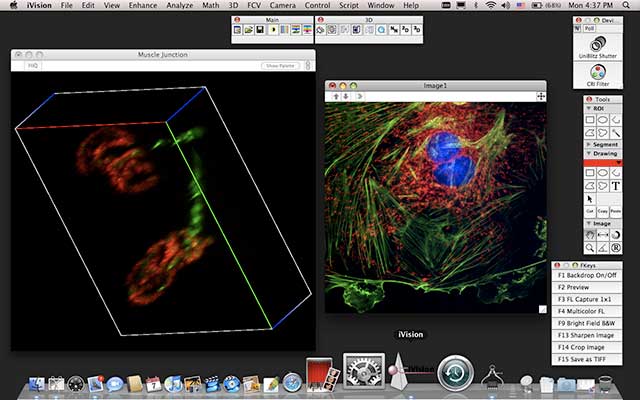Click the UniBlitz Shutter device icon

(598, 44)
